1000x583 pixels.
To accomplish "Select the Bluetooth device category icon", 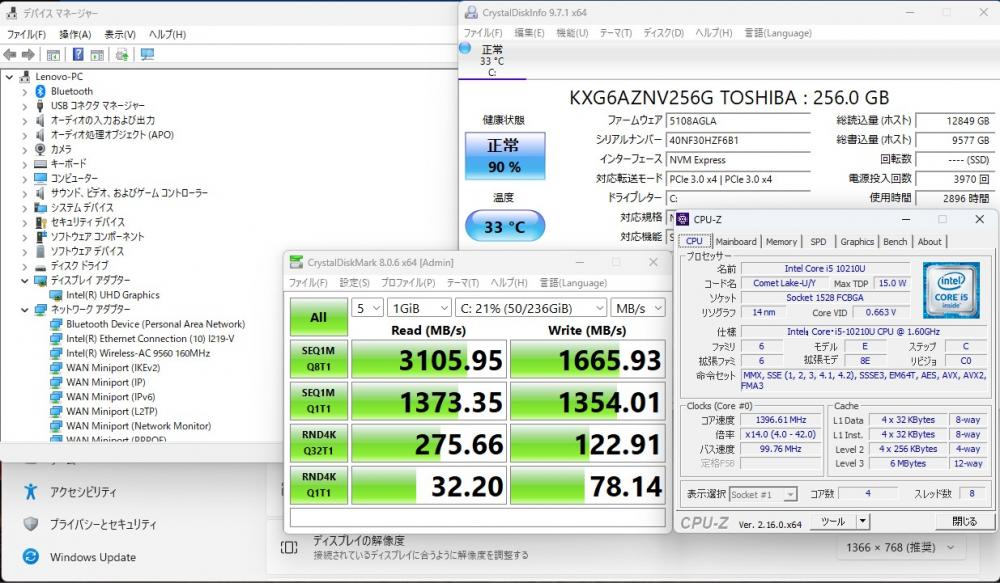I will (40, 91).
